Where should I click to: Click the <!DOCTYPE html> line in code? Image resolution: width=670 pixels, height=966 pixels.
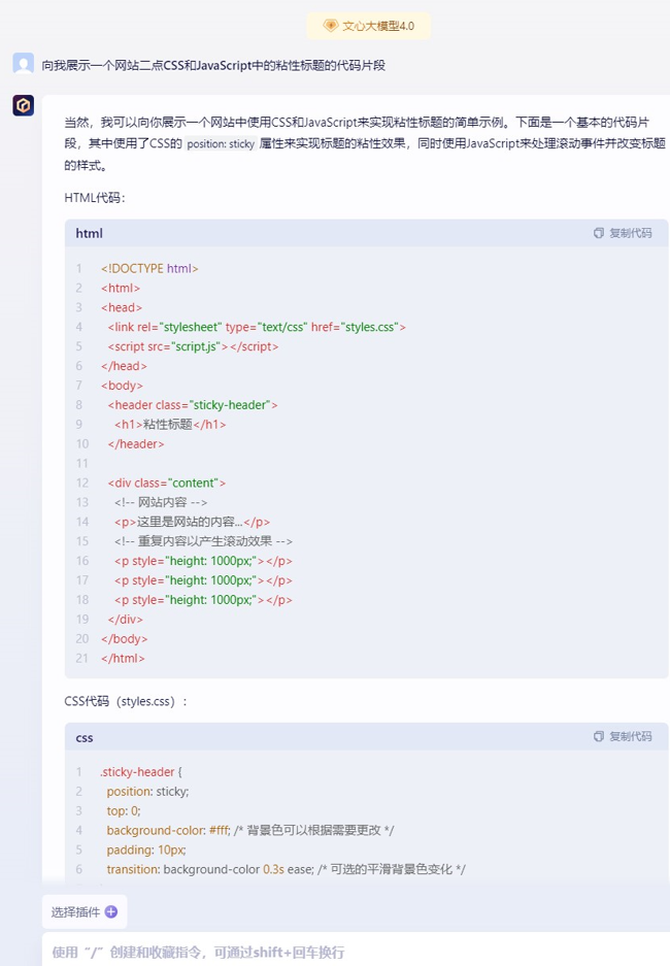click(149, 268)
